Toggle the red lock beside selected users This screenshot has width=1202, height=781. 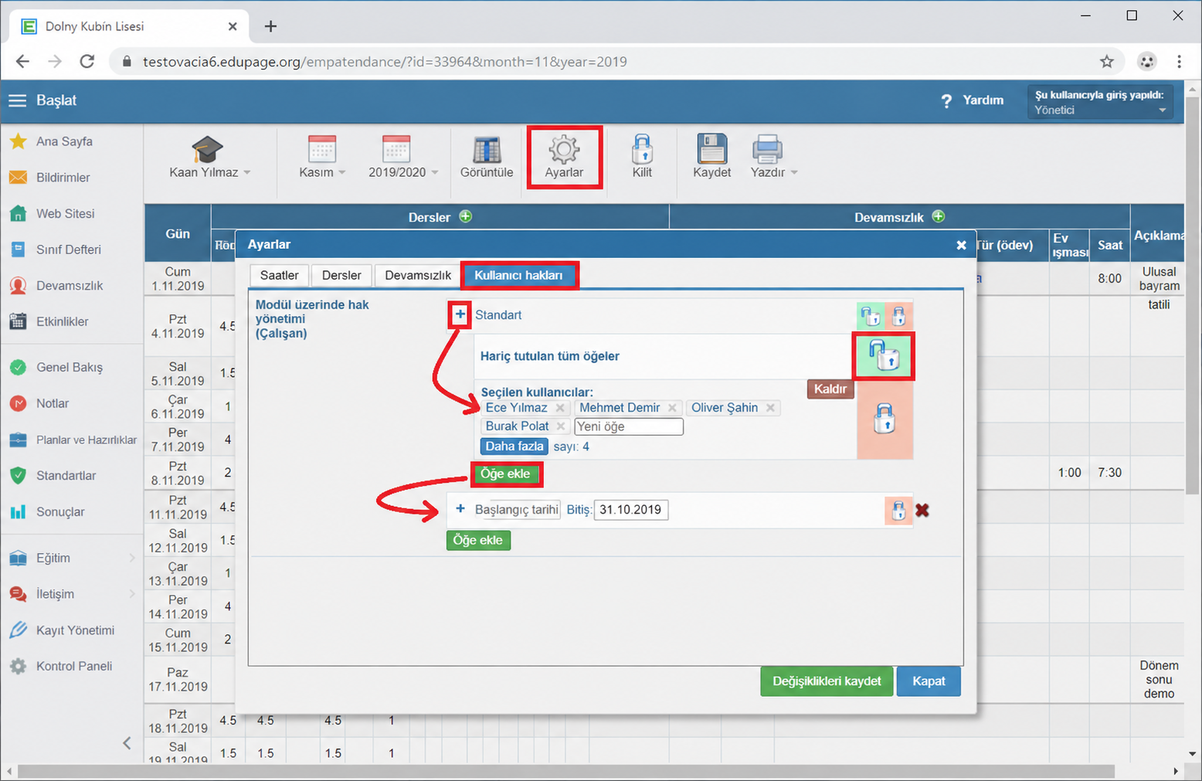884,419
